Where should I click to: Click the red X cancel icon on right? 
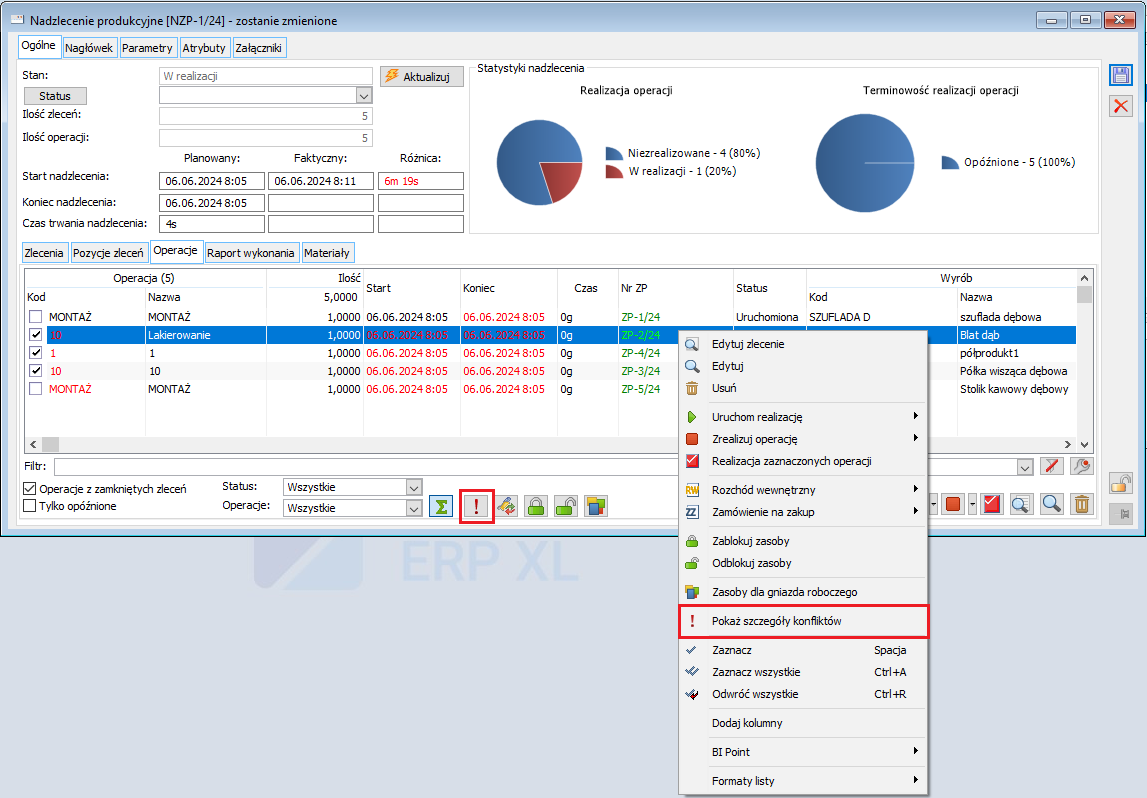tap(1121, 106)
